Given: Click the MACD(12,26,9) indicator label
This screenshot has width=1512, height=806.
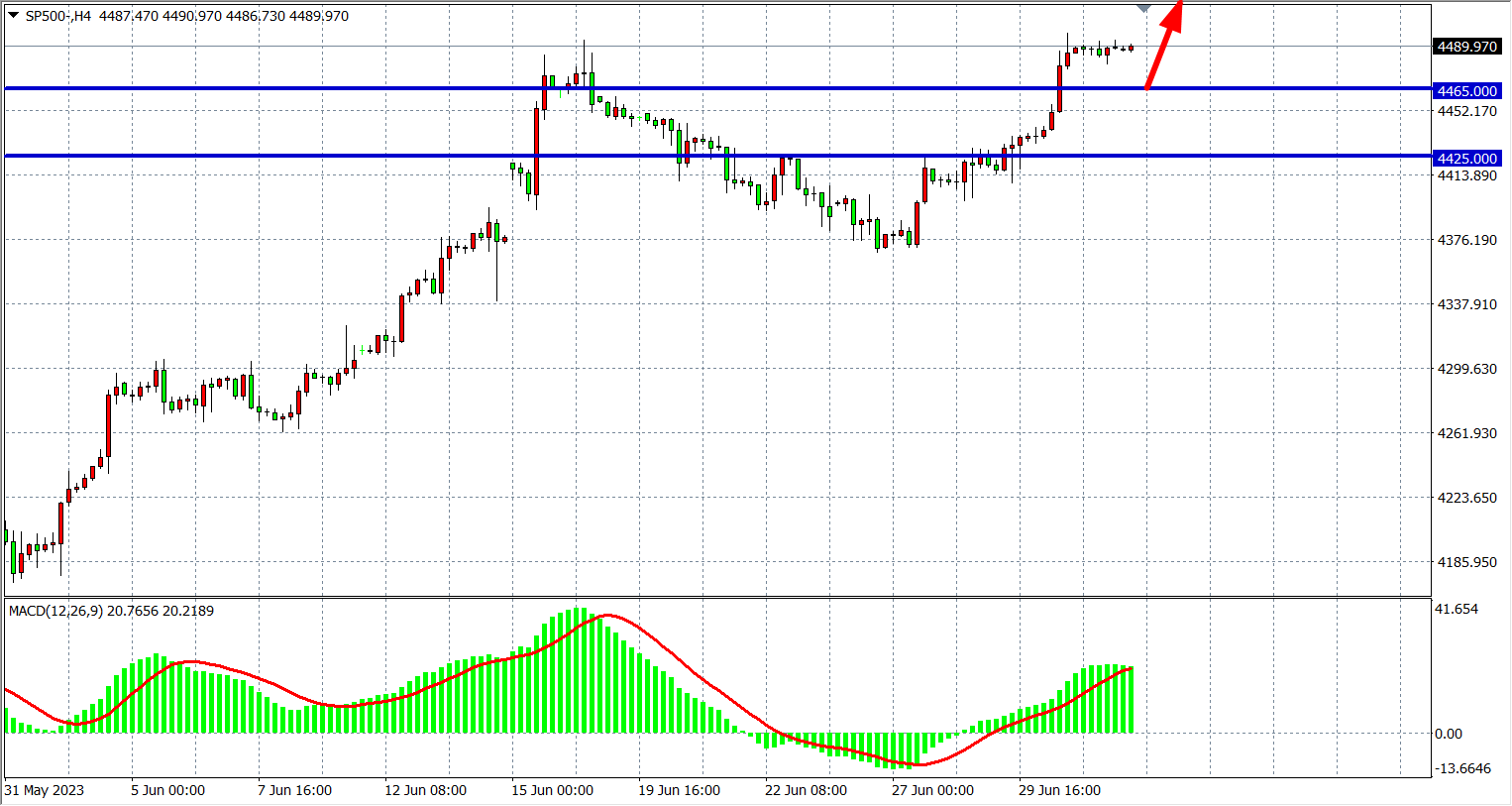Looking at the screenshot, I should 56,611.
